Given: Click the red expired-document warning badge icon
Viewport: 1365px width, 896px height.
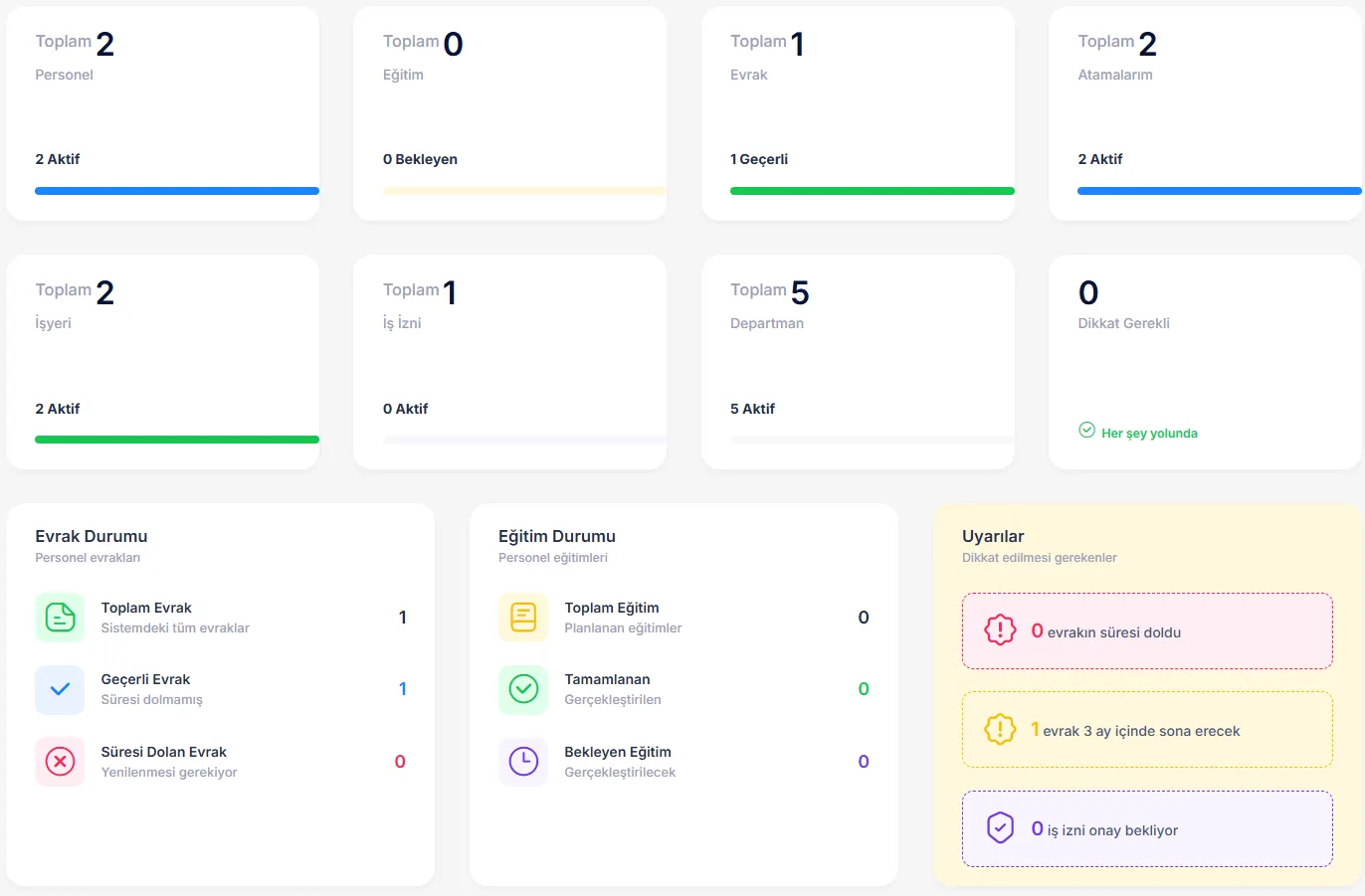Looking at the screenshot, I should point(1000,630).
